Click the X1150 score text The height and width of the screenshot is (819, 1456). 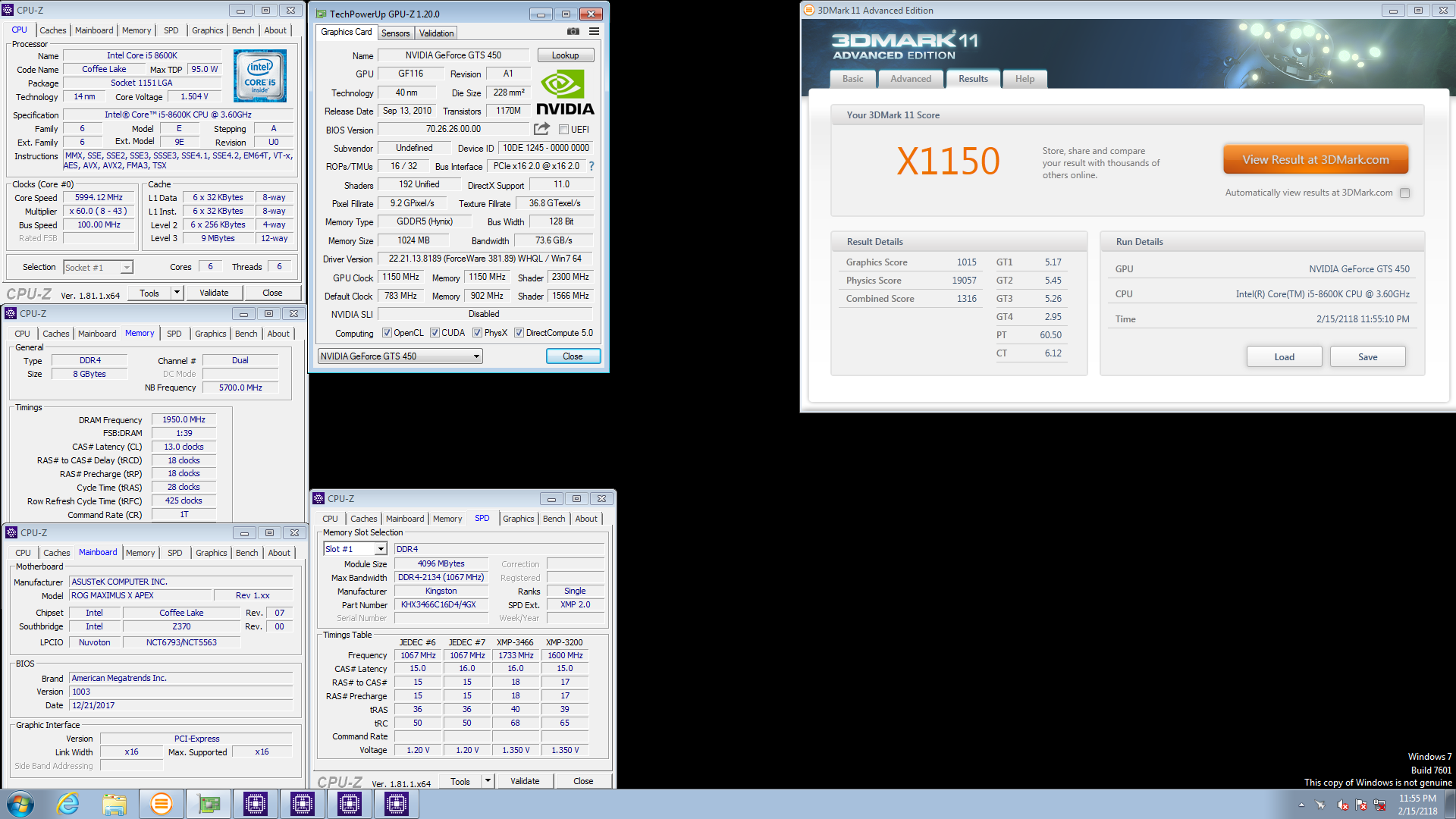coord(948,161)
